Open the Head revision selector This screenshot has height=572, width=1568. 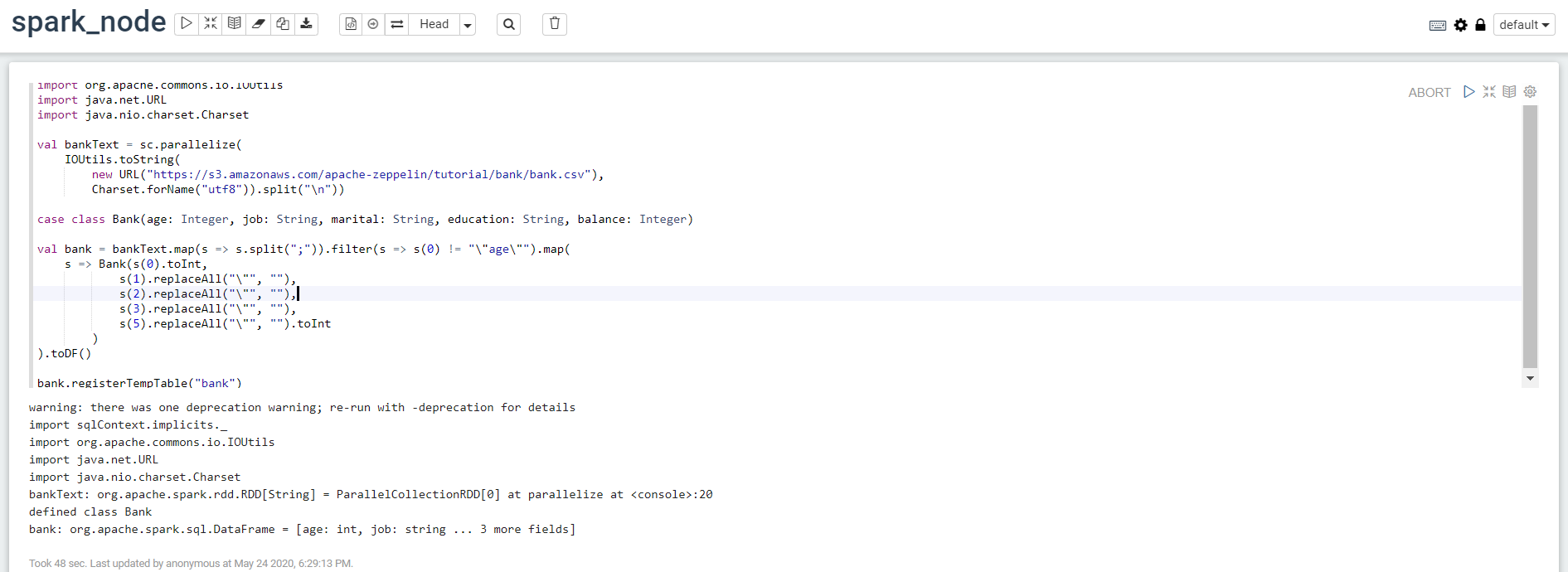(434, 24)
